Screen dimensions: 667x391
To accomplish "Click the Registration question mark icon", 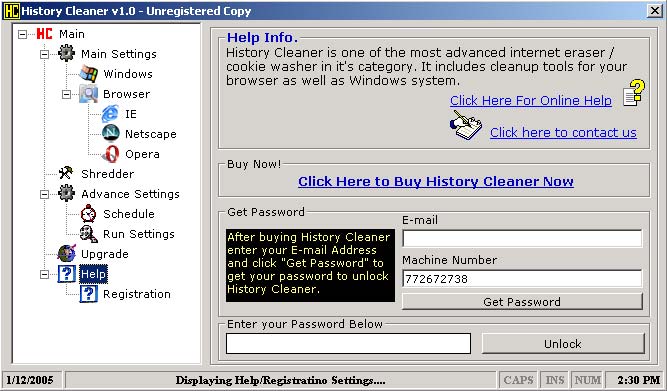I will pyautogui.click(x=88, y=294).
